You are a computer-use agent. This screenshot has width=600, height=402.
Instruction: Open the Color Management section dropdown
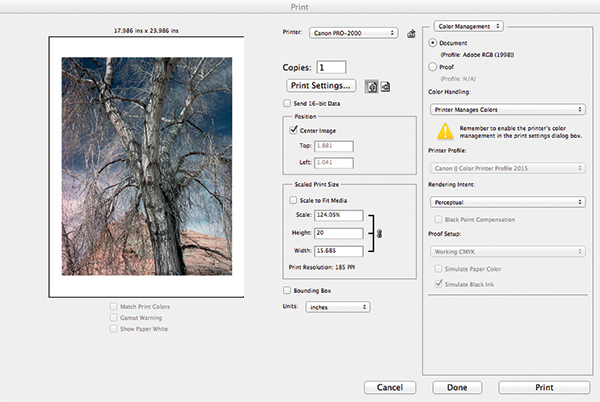click(x=469, y=26)
